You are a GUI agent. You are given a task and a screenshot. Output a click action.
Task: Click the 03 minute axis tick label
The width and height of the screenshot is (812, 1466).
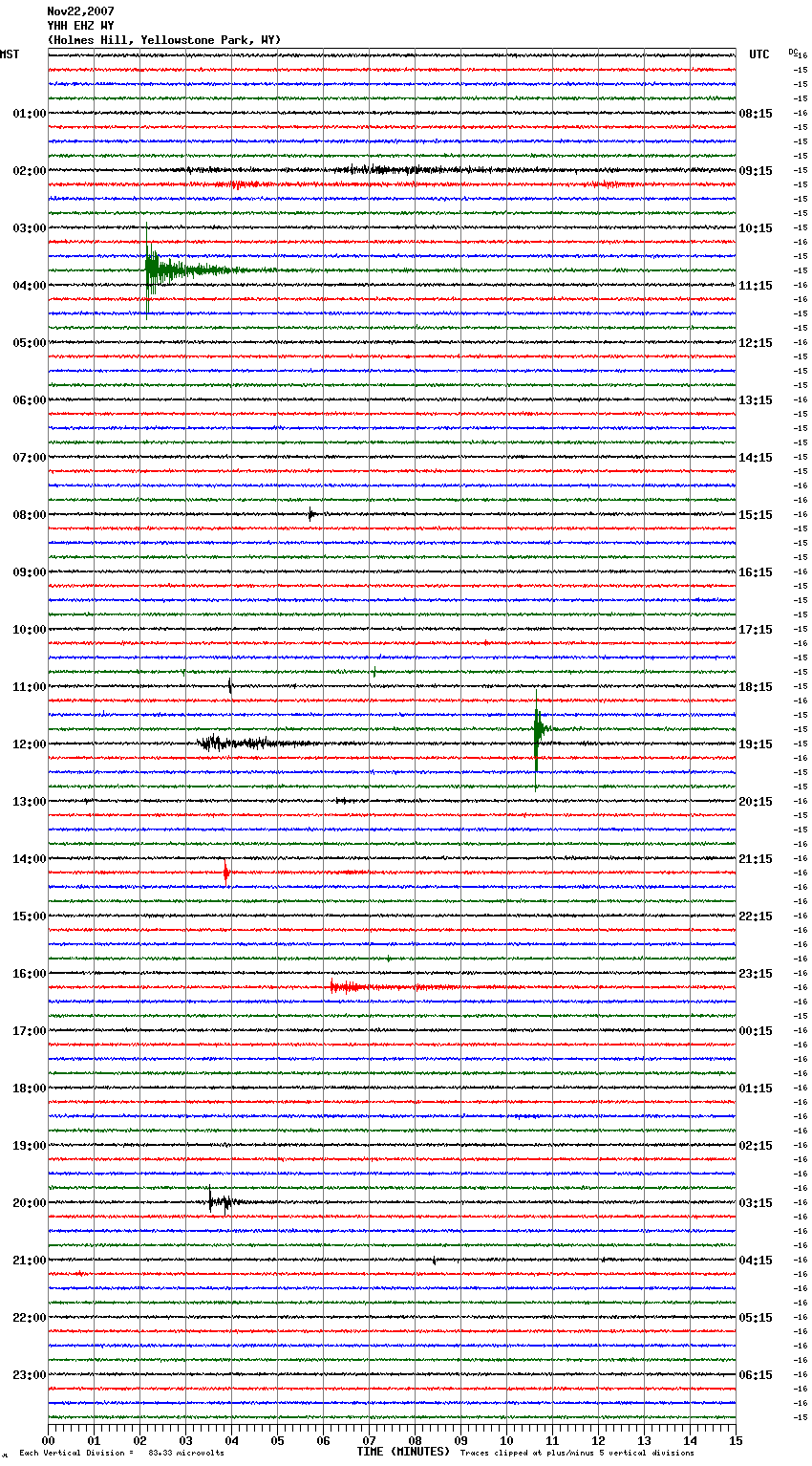tap(185, 1441)
